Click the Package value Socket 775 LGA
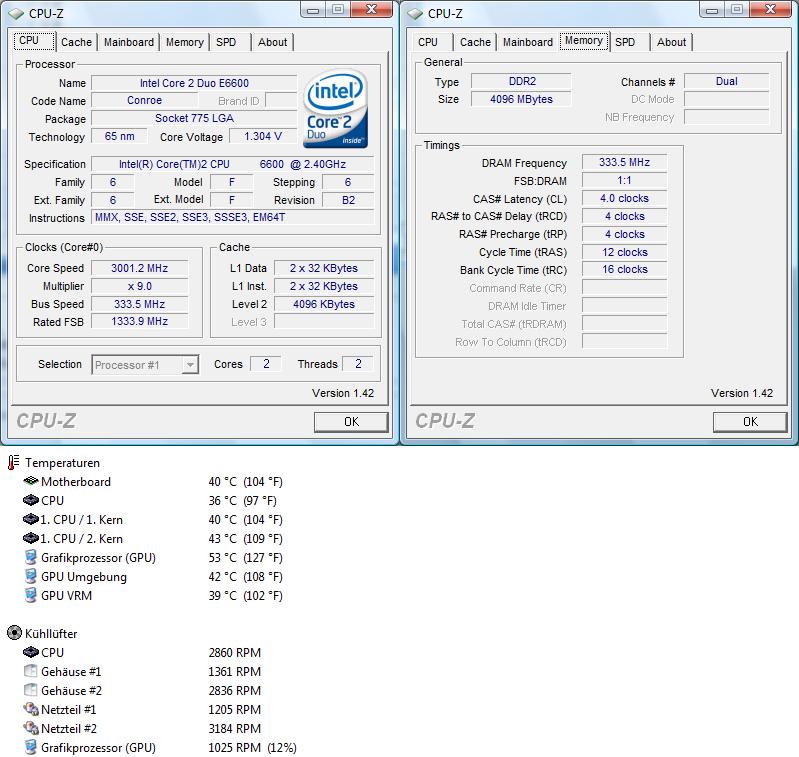 point(194,118)
